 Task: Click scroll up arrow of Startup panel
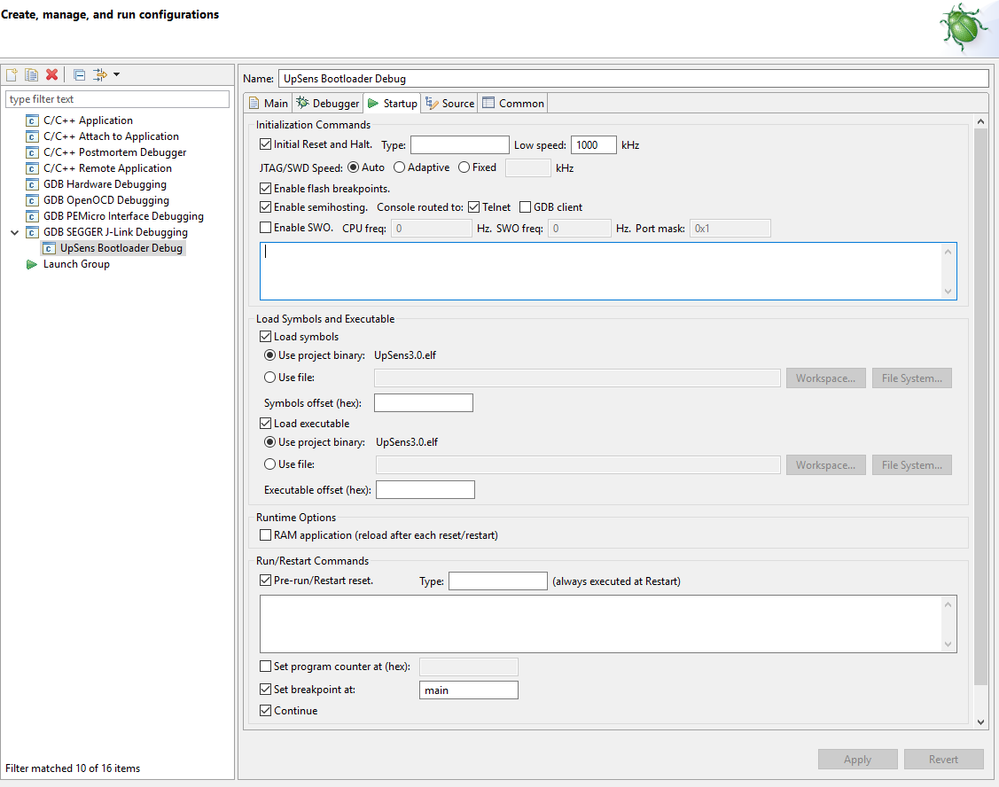981,122
